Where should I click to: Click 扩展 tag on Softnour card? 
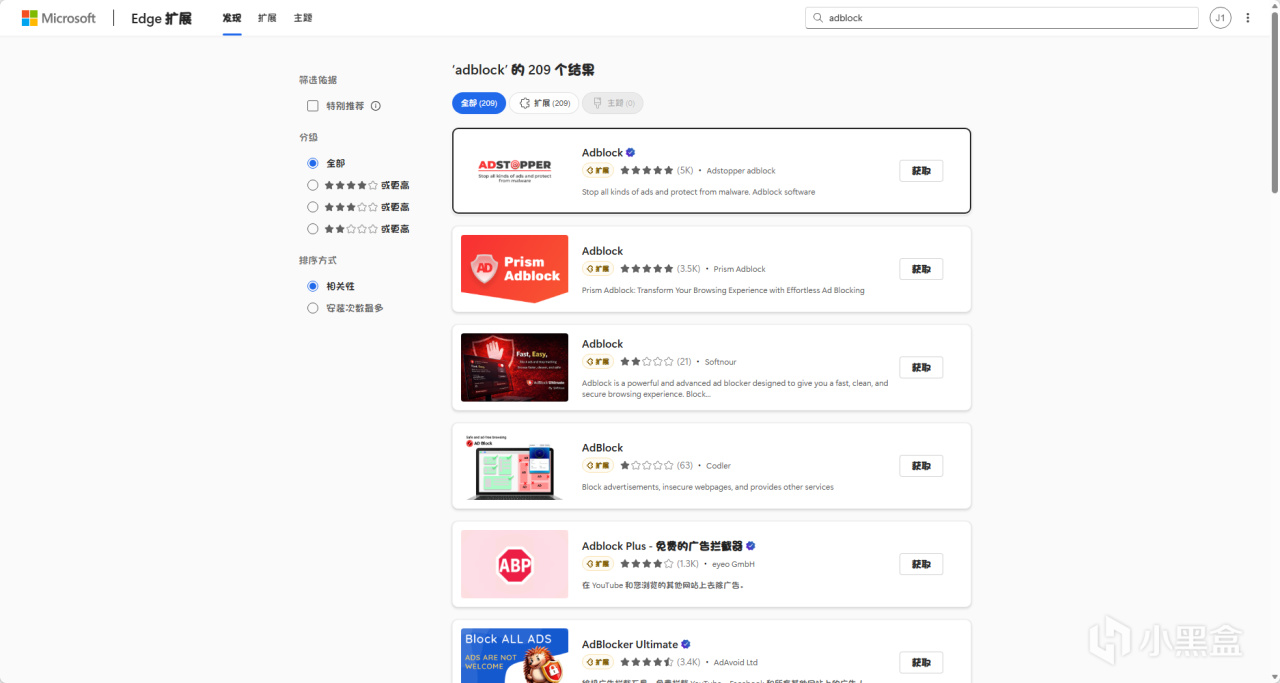pyautogui.click(x=598, y=362)
